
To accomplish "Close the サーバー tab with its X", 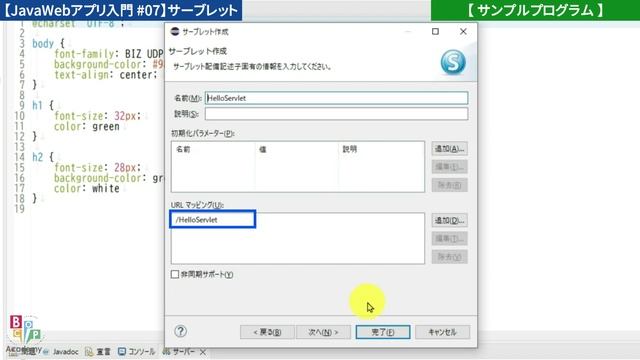I will click(203, 351).
